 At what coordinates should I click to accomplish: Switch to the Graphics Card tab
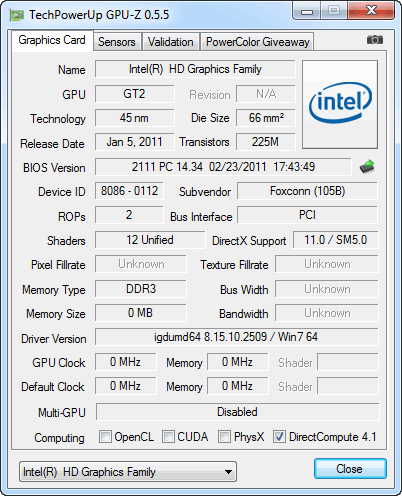tap(52, 41)
